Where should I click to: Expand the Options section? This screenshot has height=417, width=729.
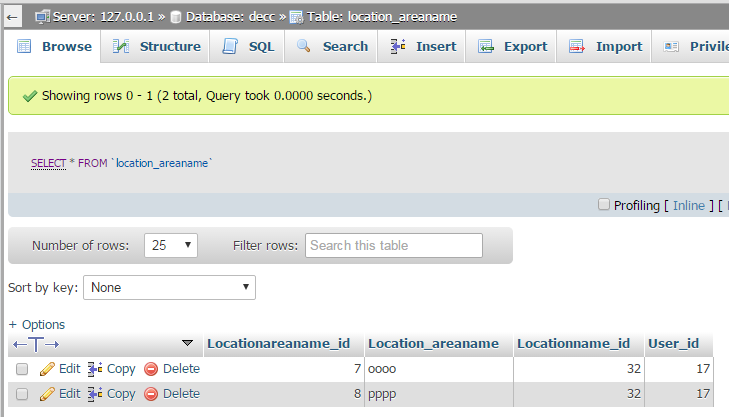pos(37,324)
